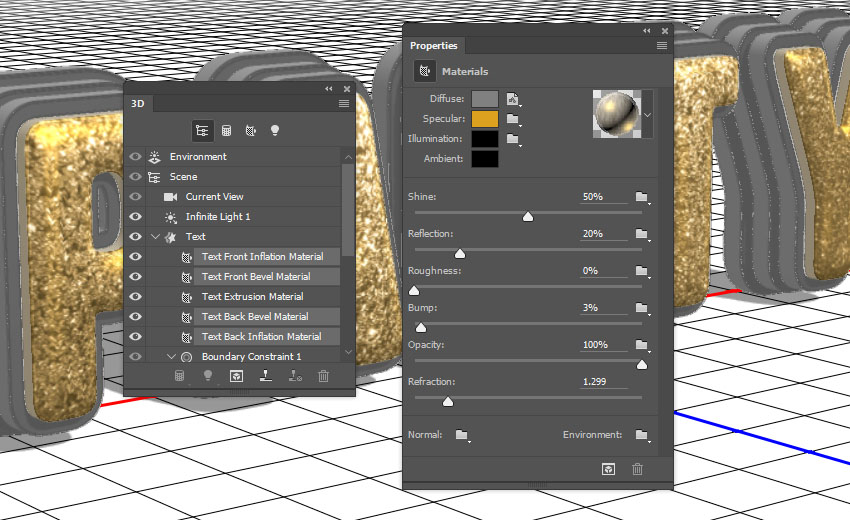Click the Specular orange color swatch
The height and width of the screenshot is (520, 850).
tap(485, 119)
